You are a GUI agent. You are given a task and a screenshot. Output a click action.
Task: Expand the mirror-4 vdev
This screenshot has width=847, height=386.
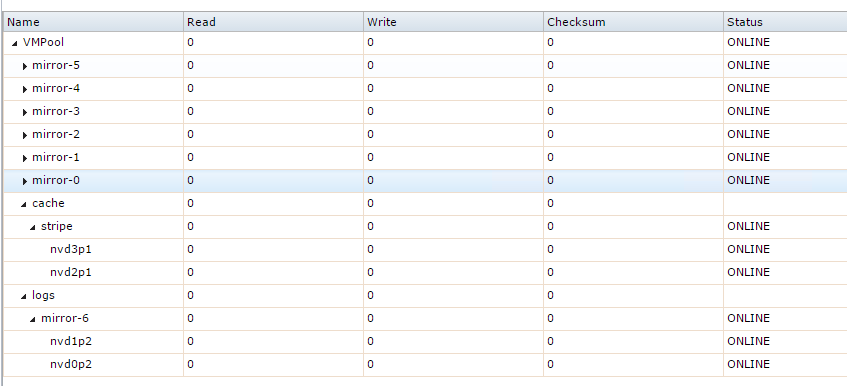coord(24,89)
